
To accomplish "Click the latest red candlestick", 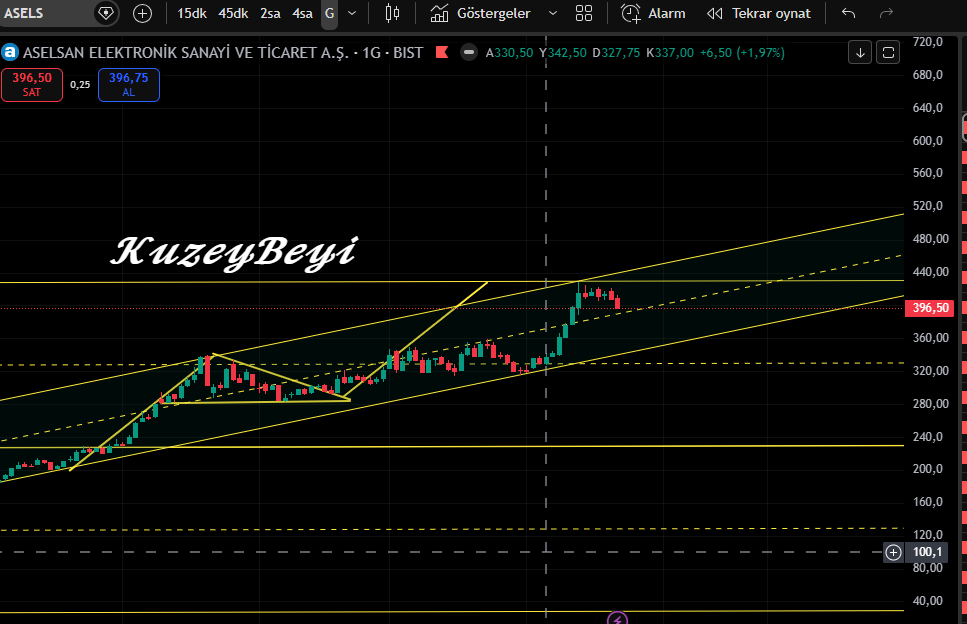I will pos(617,302).
